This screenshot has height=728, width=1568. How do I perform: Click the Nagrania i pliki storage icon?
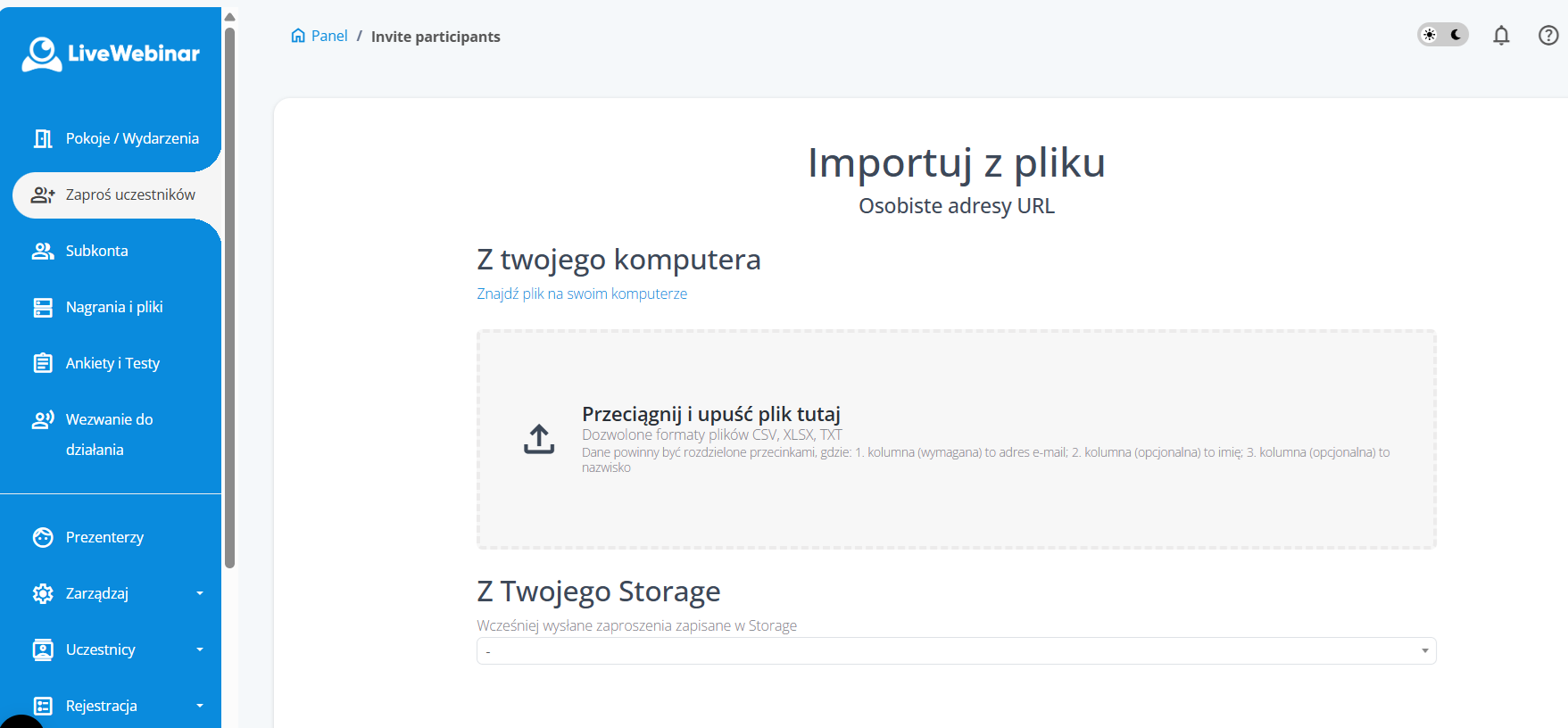click(43, 308)
